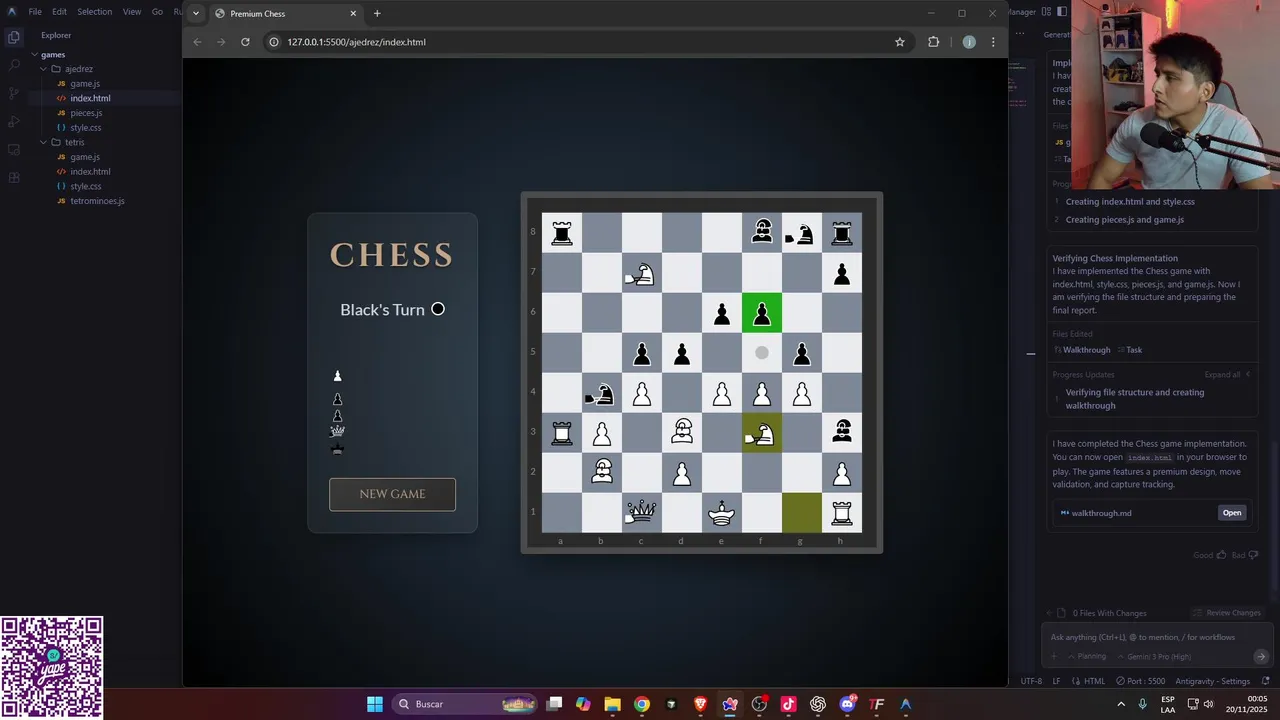Open the Edit menu

tap(60, 12)
